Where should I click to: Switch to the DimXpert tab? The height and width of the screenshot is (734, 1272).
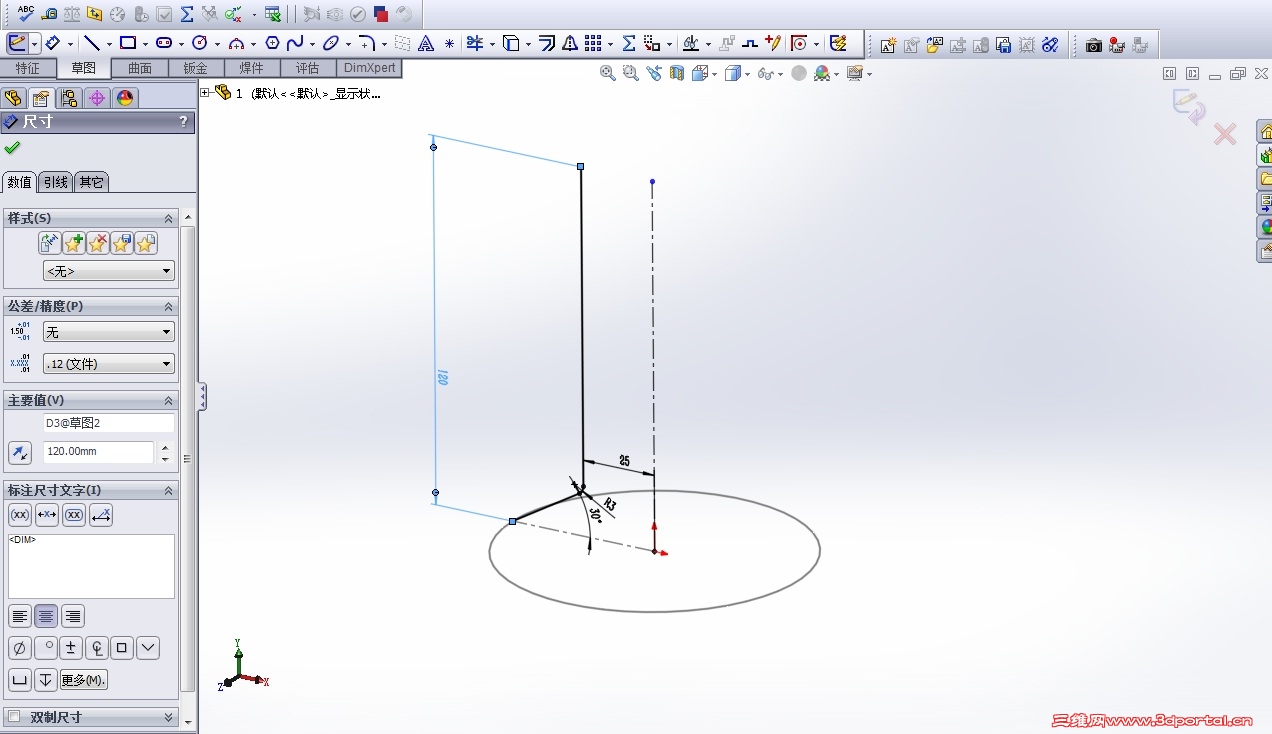coord(369,68)
